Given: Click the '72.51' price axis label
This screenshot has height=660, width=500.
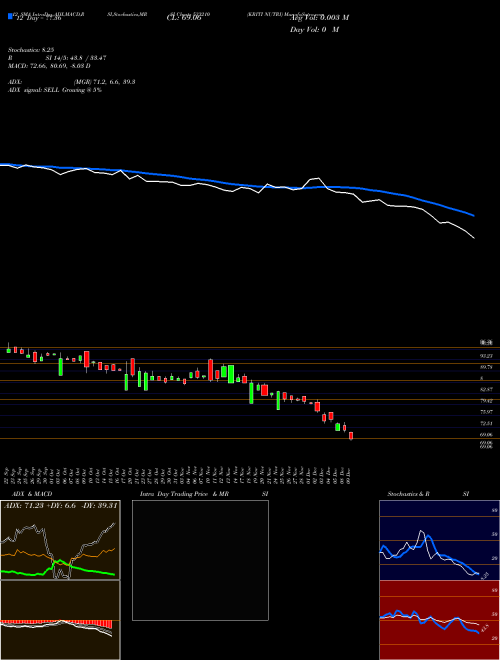Looking at the screenshot, I should pyautogui.click(x=487, y=423).
